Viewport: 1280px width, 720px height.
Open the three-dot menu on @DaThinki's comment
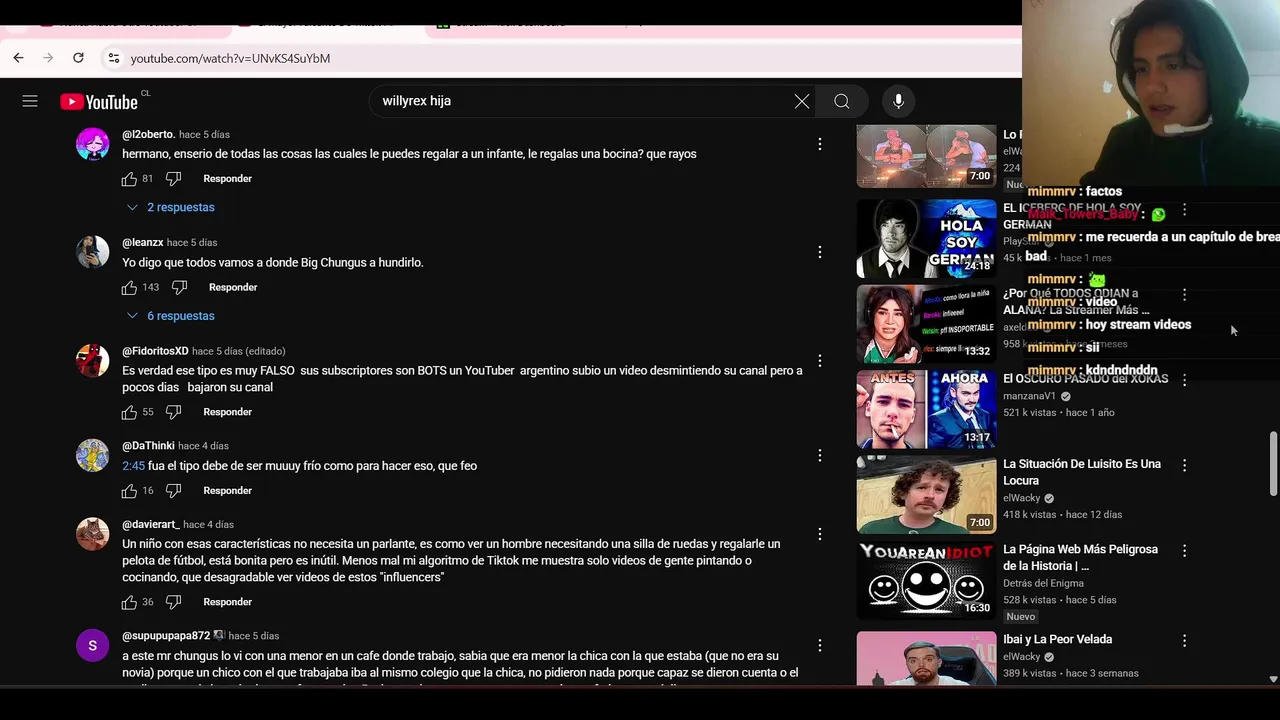pyautogui.click(x=820, y=455)
